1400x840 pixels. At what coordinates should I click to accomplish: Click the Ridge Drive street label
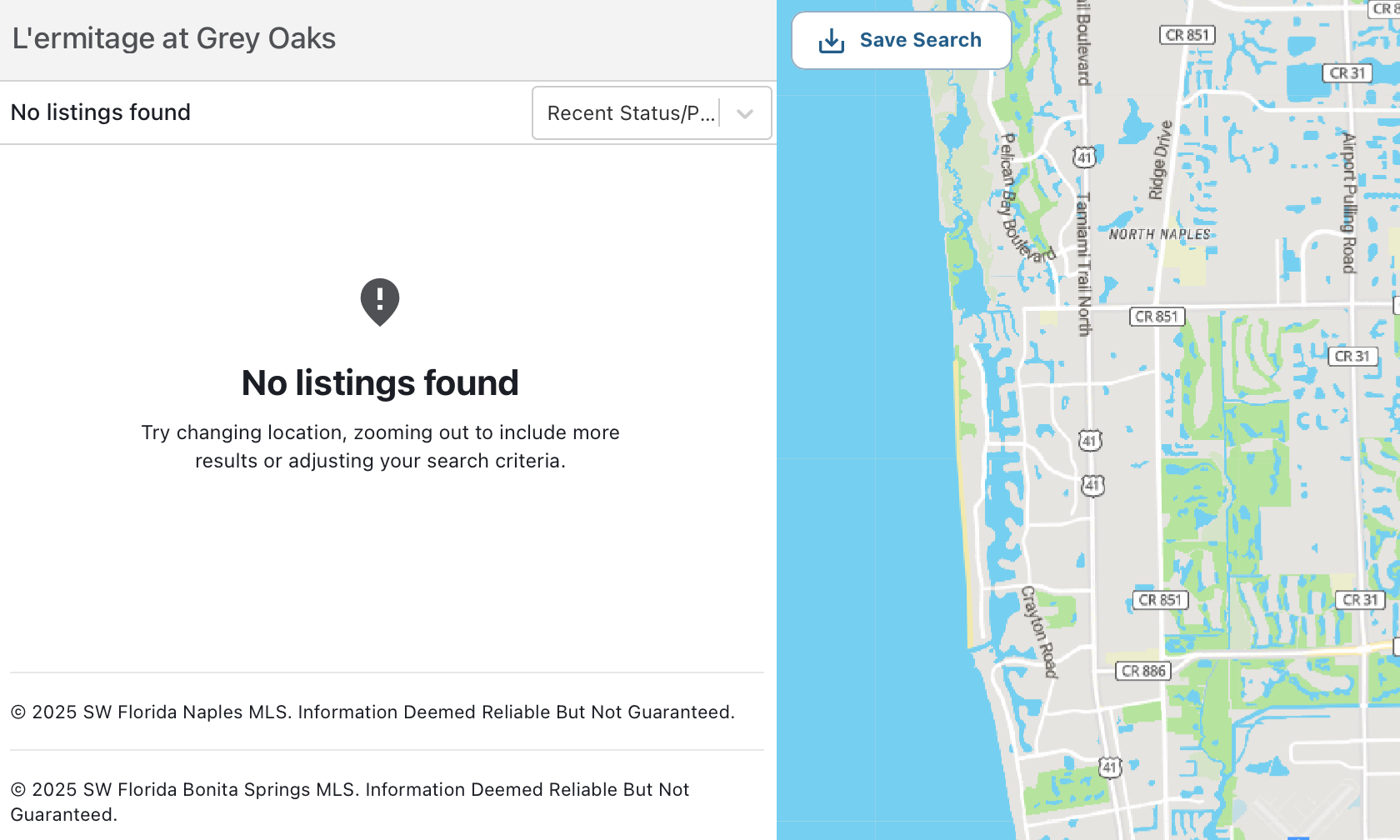[x=1160, y=160]
